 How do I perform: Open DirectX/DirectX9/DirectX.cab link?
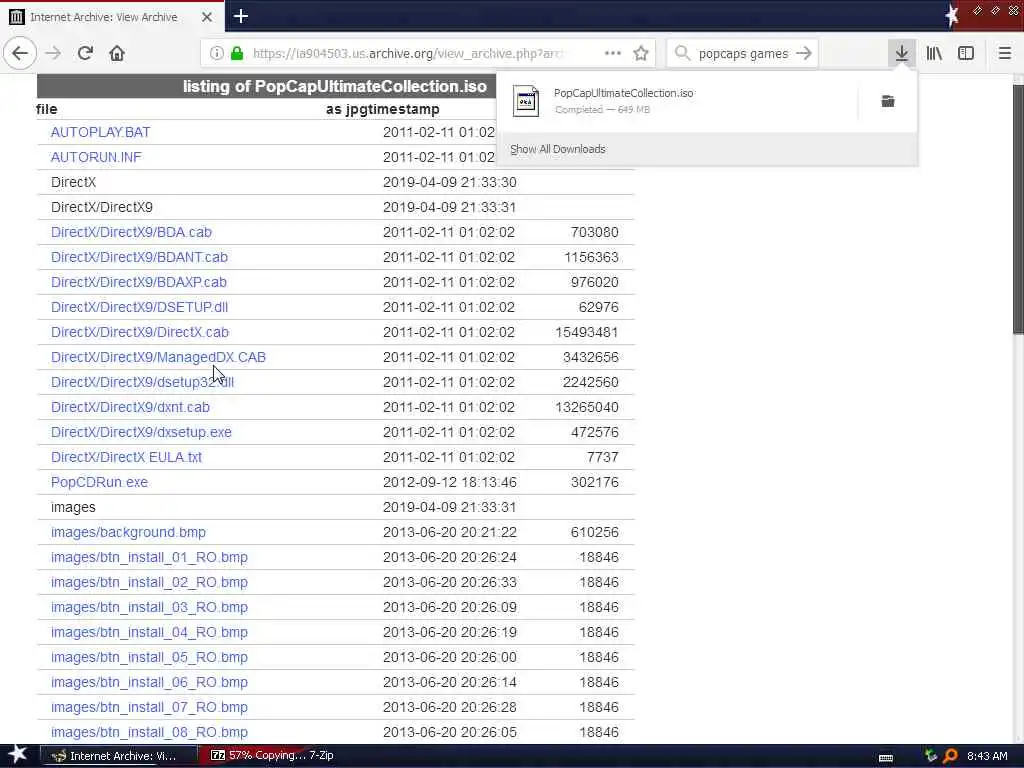pos(140,332)
